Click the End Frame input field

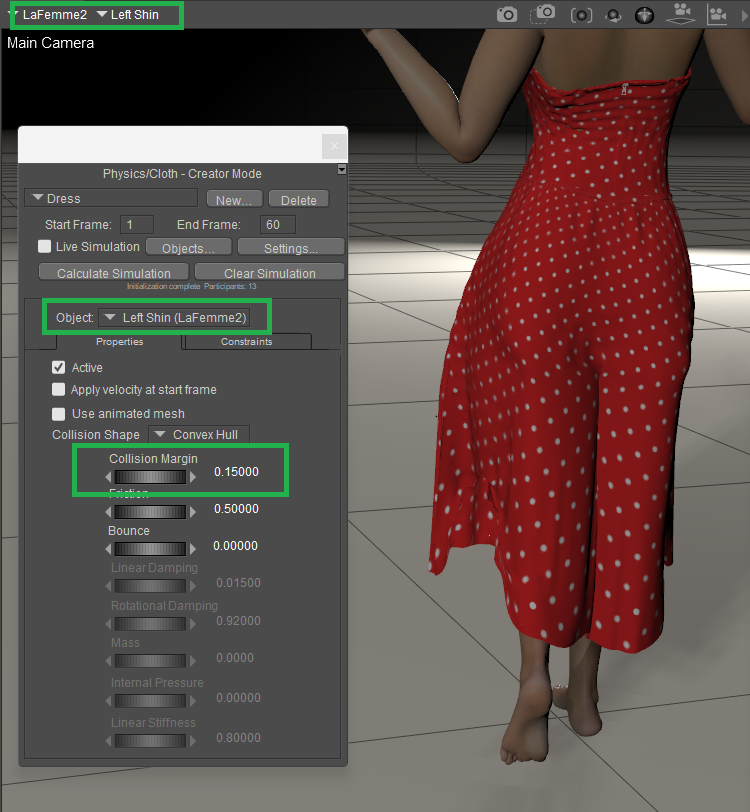(x=277, y=225)
